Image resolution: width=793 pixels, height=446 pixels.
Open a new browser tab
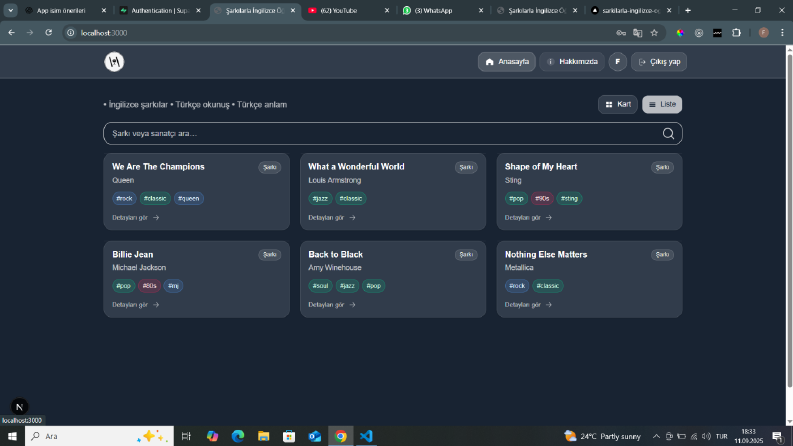[x=688, y=10]
